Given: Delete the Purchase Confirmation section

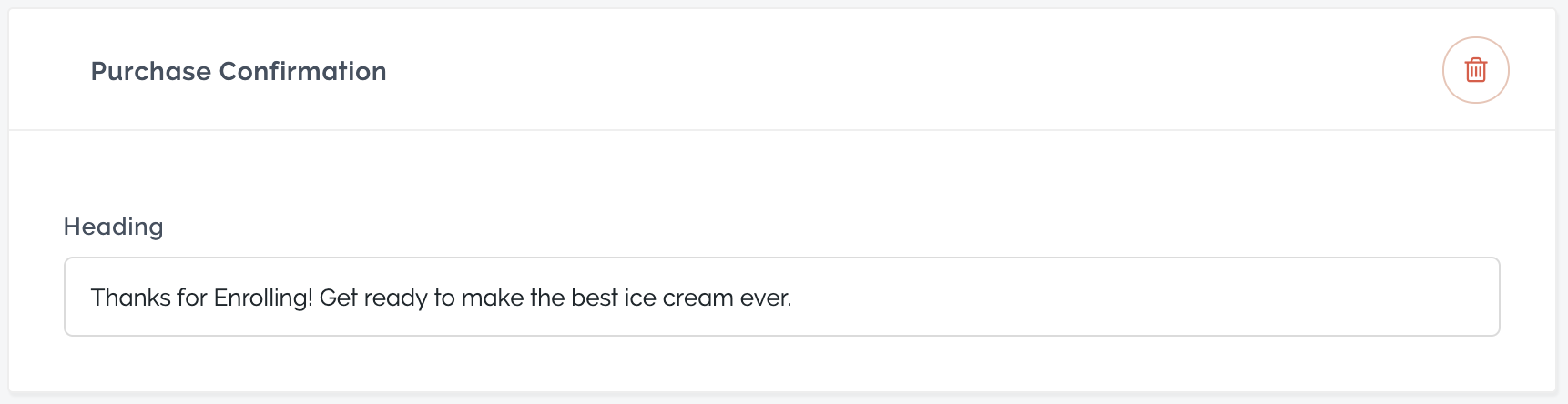Looking at the screenshot, I should 1475,70.
